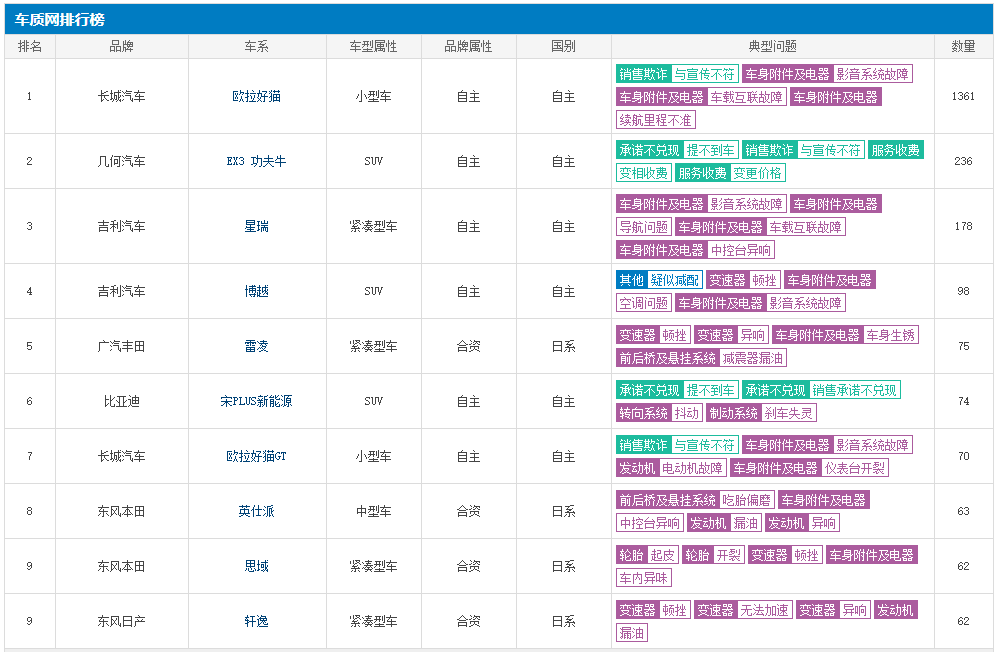Click the 车身生锈 issue tag
The image size is (998, 652).
tap(890, 335)
